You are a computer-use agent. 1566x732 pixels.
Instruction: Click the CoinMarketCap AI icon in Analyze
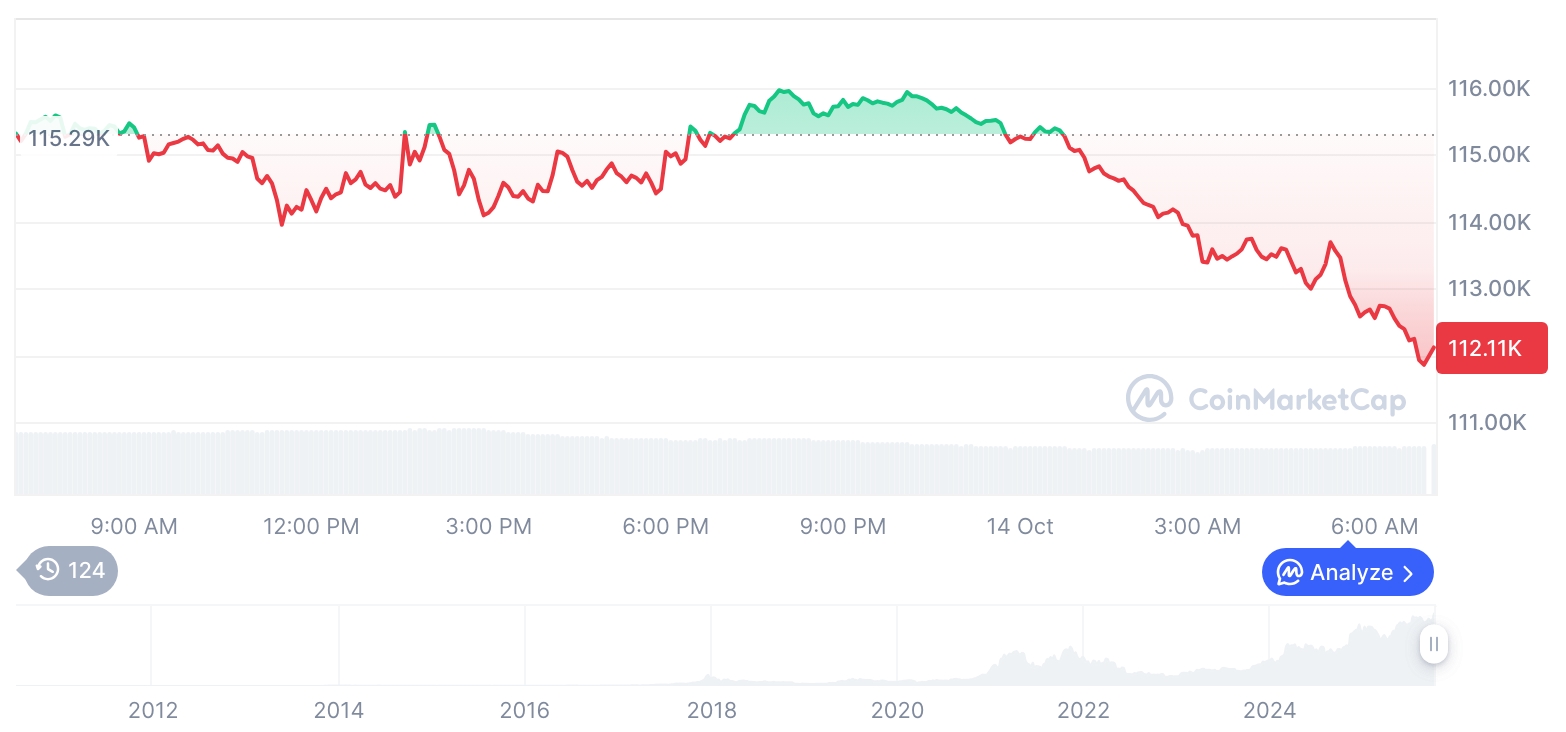pos(1290,573)
